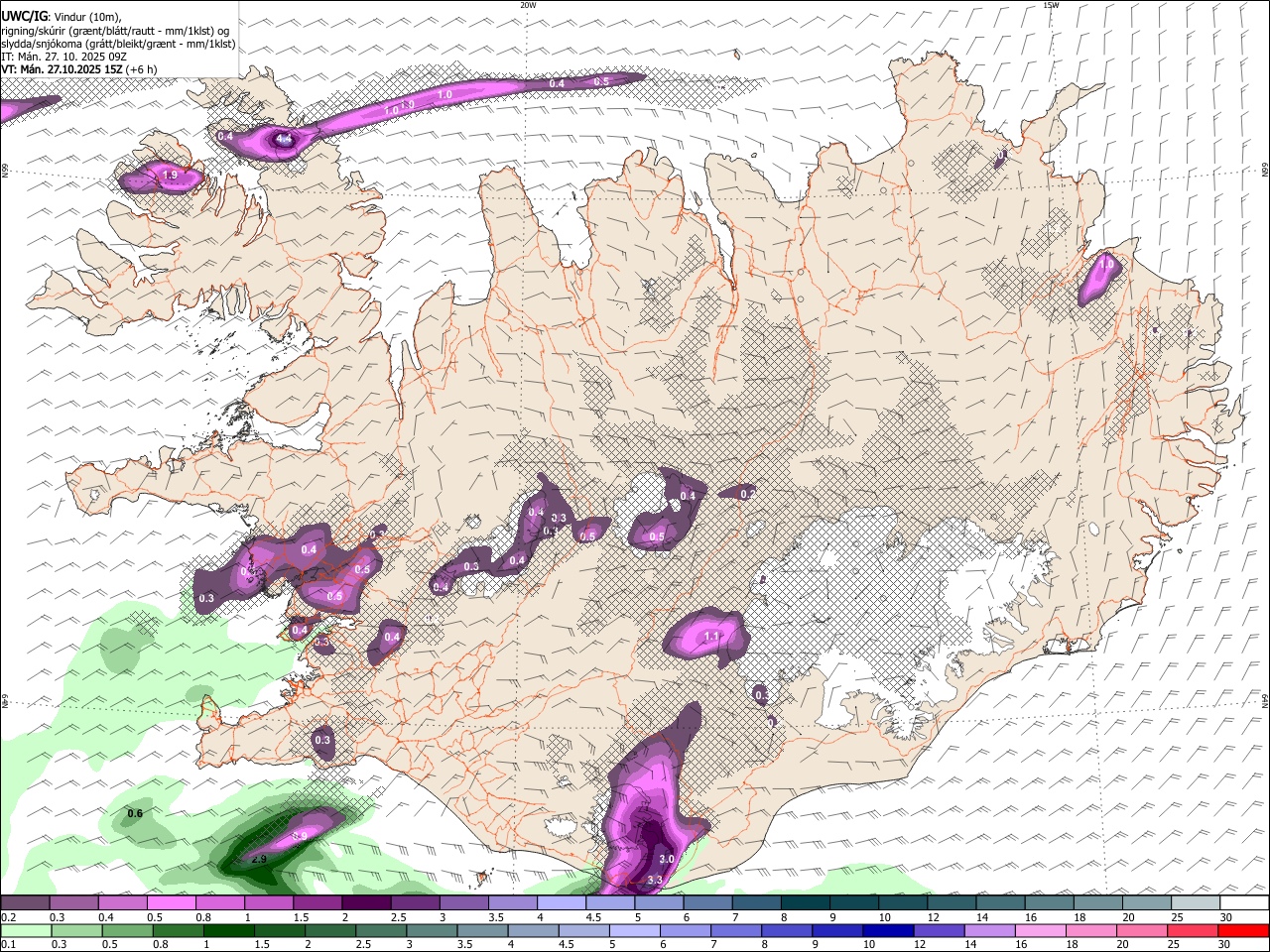
Task: Click the '20W' longitude label
Action: pos(528,5)
